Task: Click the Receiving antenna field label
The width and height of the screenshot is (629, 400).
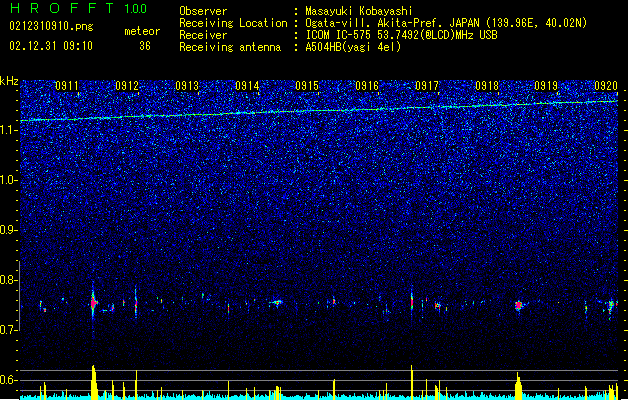Action: coord(230,47)
